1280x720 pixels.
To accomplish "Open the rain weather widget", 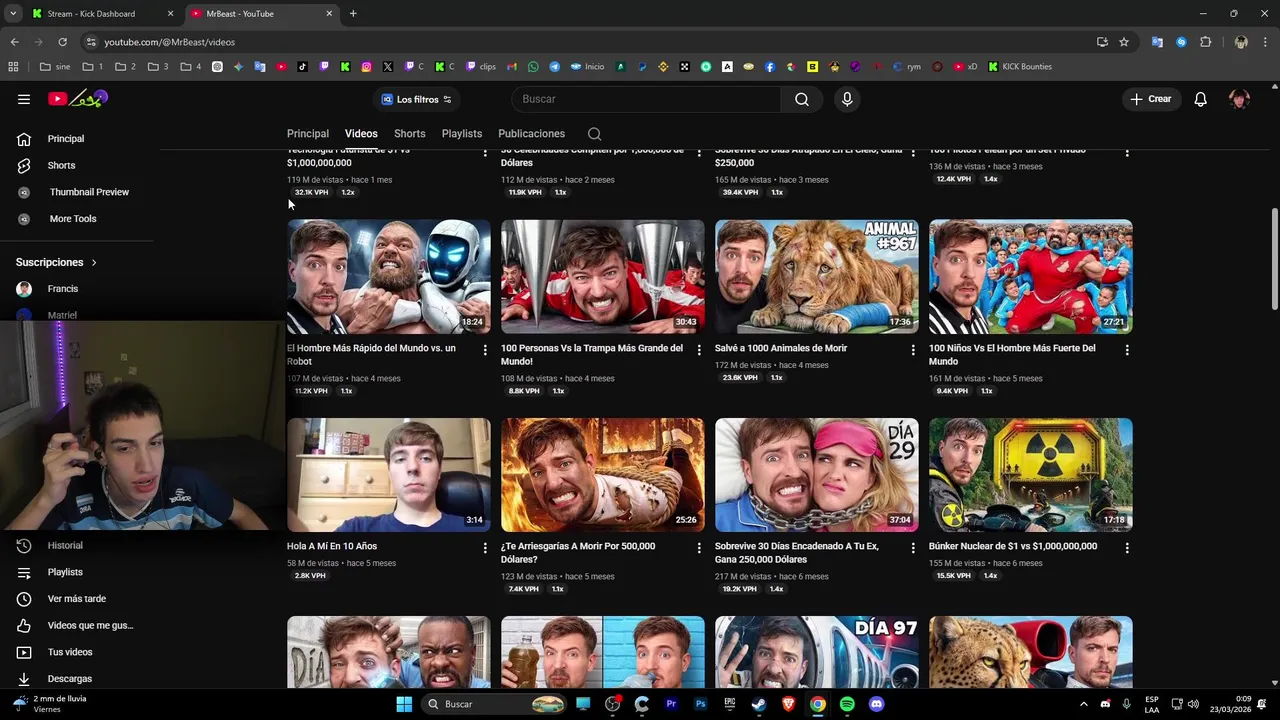I will click(x=50, y=704).
